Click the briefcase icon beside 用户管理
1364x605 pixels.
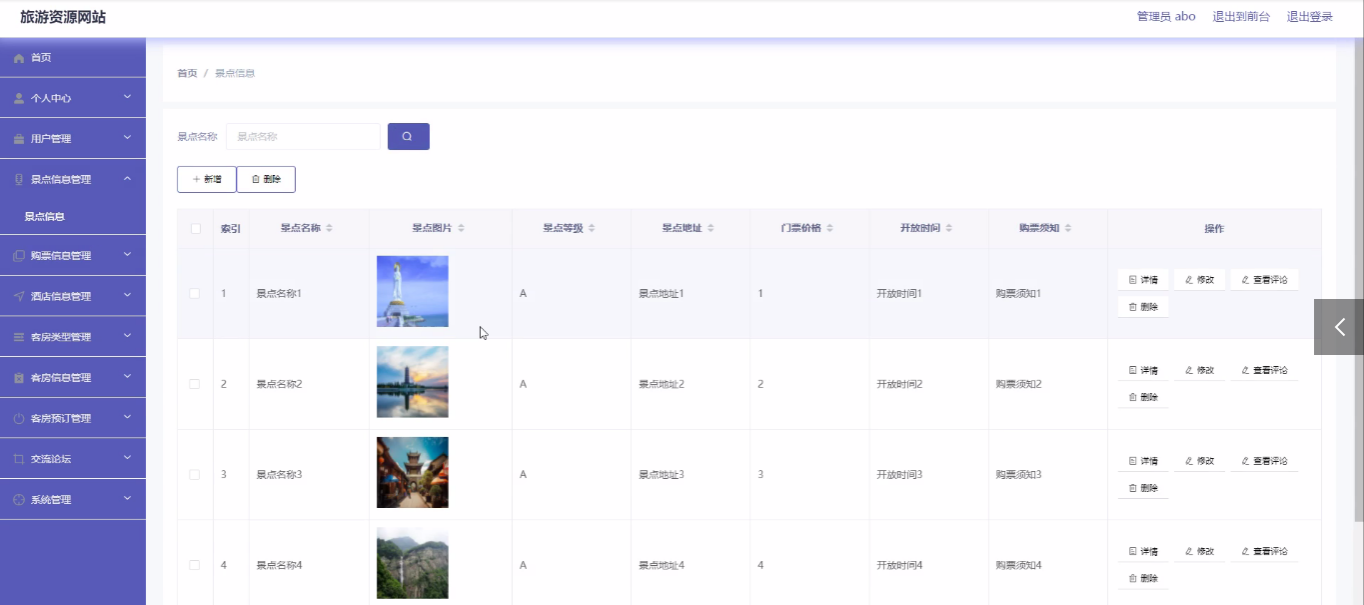point(19,139)
